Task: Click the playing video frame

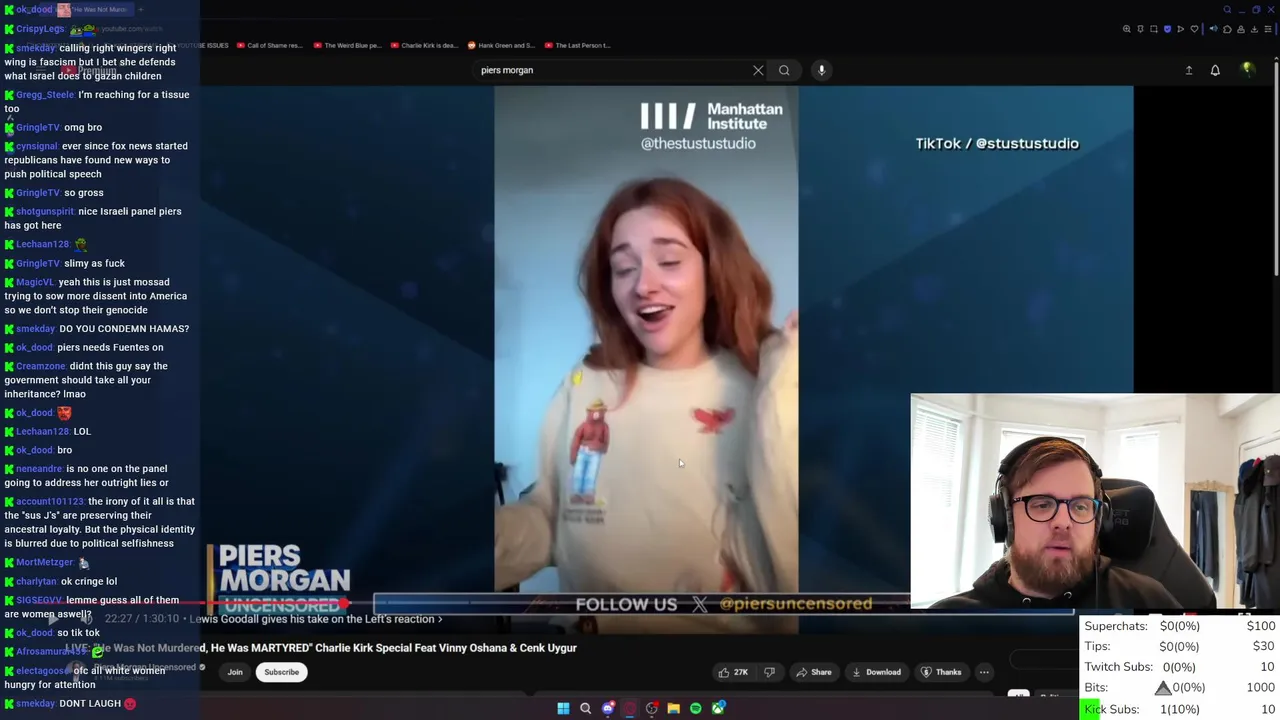Action: pyautogui.click(x=646, y=340)
